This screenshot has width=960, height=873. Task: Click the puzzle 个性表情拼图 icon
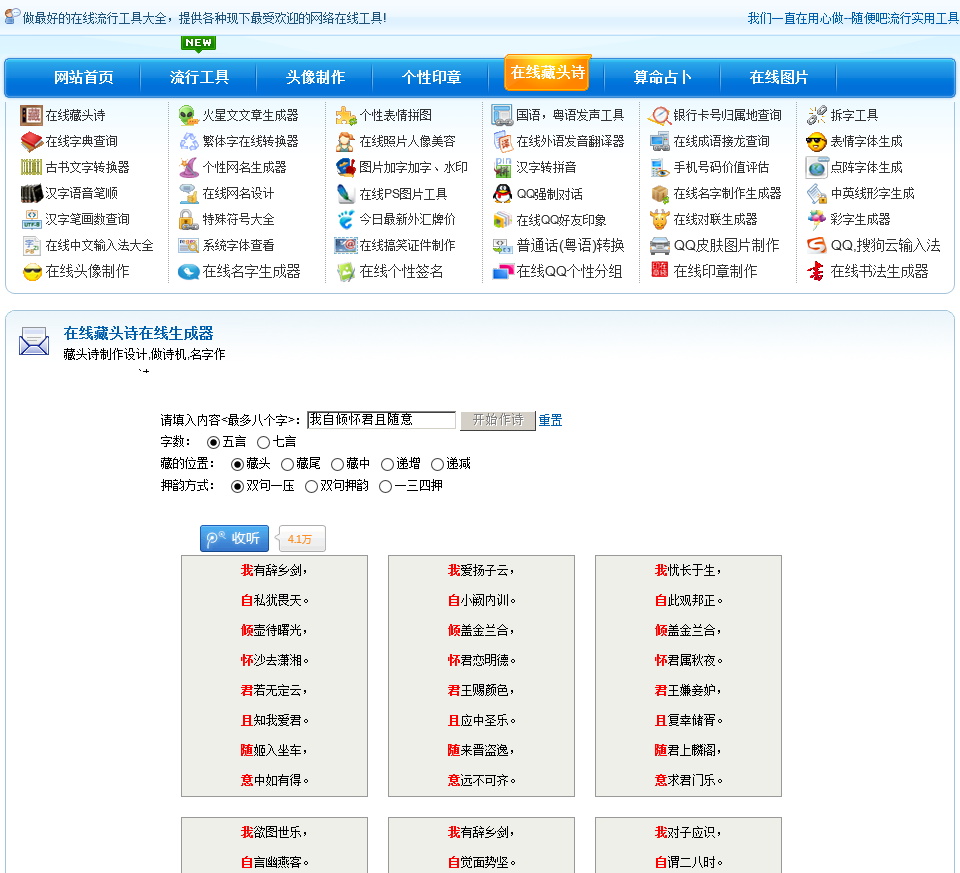346,115
